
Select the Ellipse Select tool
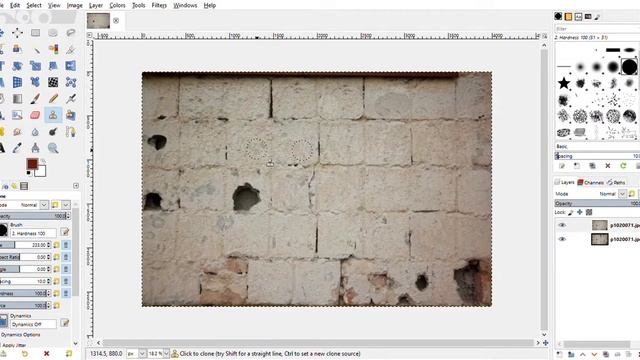click(53, 33)
